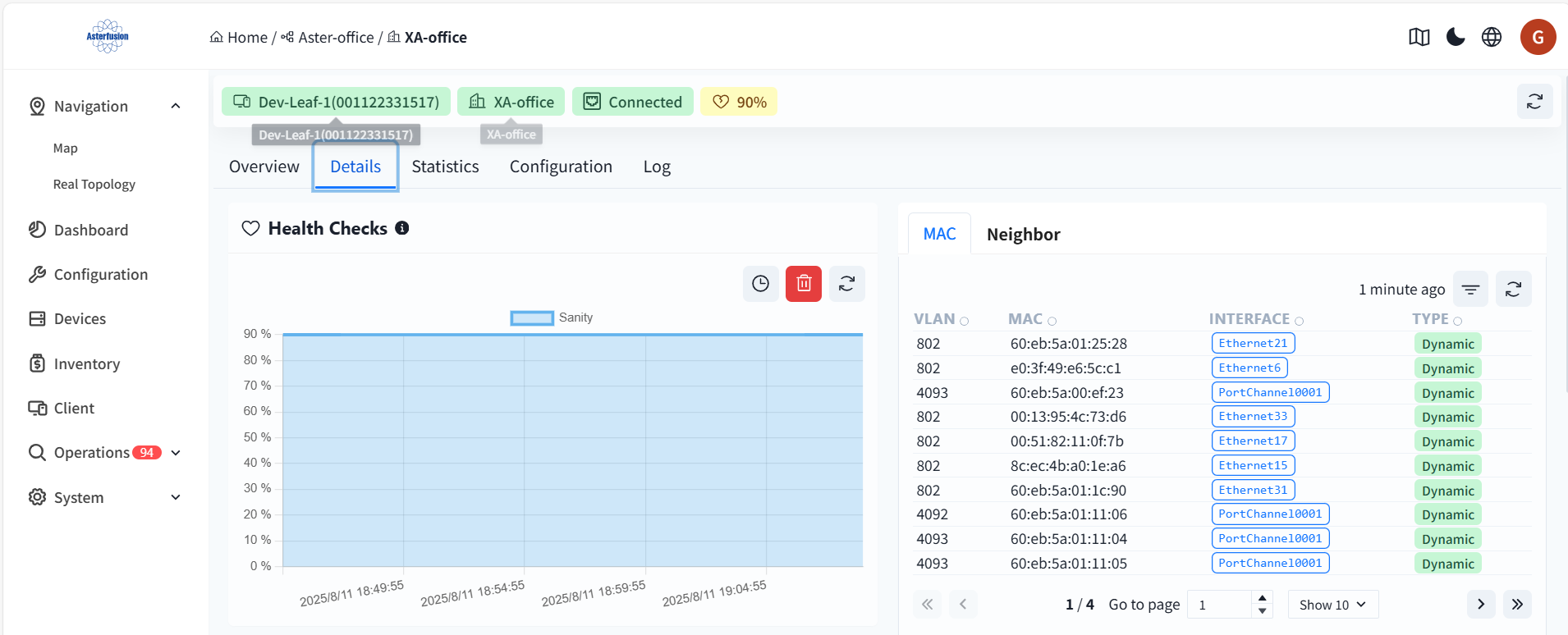This screenshot has width=1568, height=635.
Task: Switch to the Neighbor tab
Action: (1023, 235)
